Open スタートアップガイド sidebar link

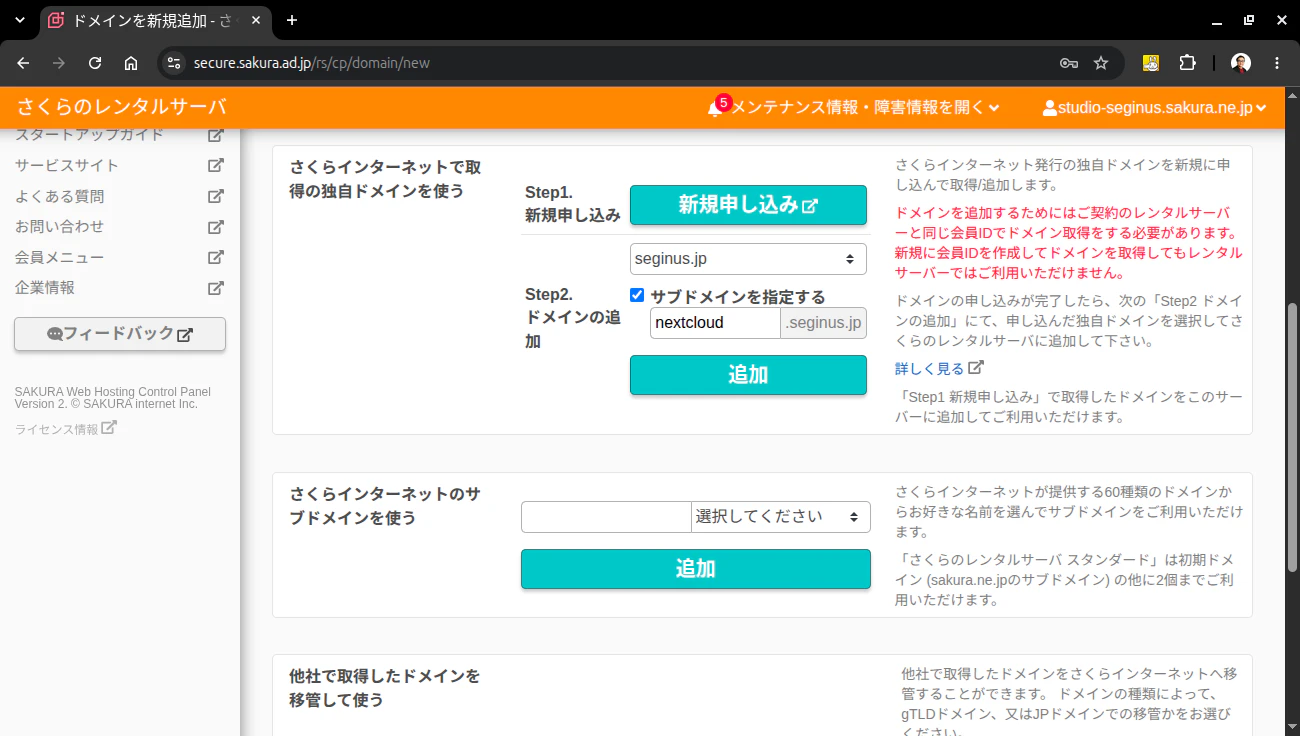[89, 135]
